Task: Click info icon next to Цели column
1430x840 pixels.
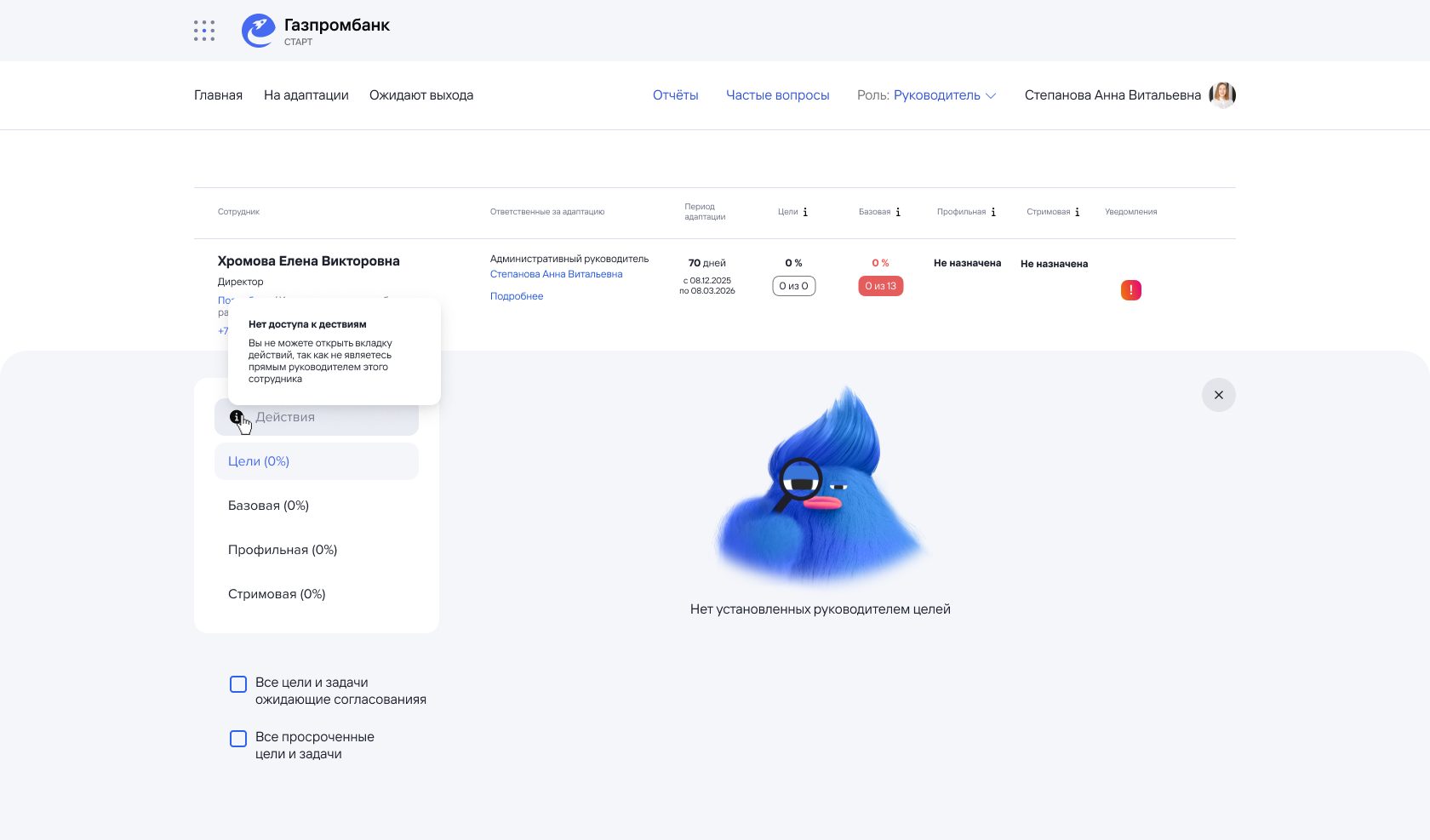Action: (x=805, y=212)
